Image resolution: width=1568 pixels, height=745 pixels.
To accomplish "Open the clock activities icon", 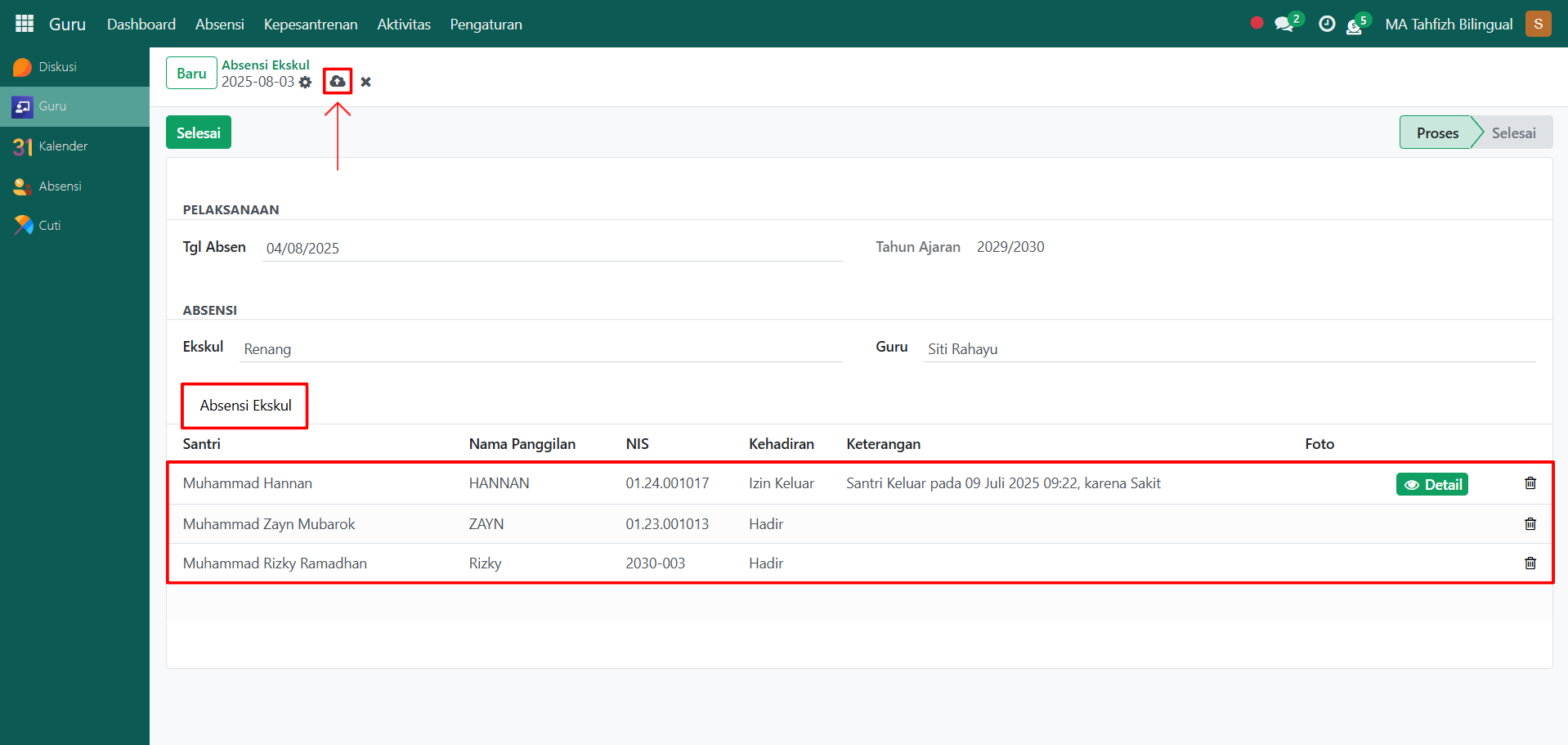I will [1327, 25].
